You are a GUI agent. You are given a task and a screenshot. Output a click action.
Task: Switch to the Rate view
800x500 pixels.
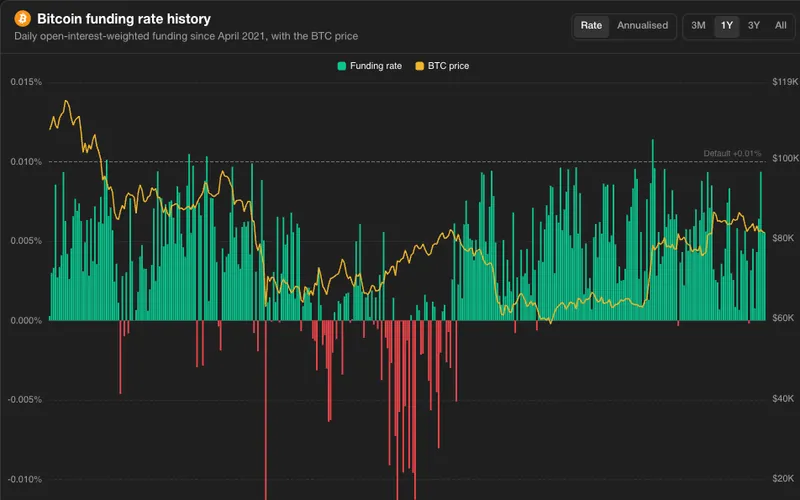[591, 26]
